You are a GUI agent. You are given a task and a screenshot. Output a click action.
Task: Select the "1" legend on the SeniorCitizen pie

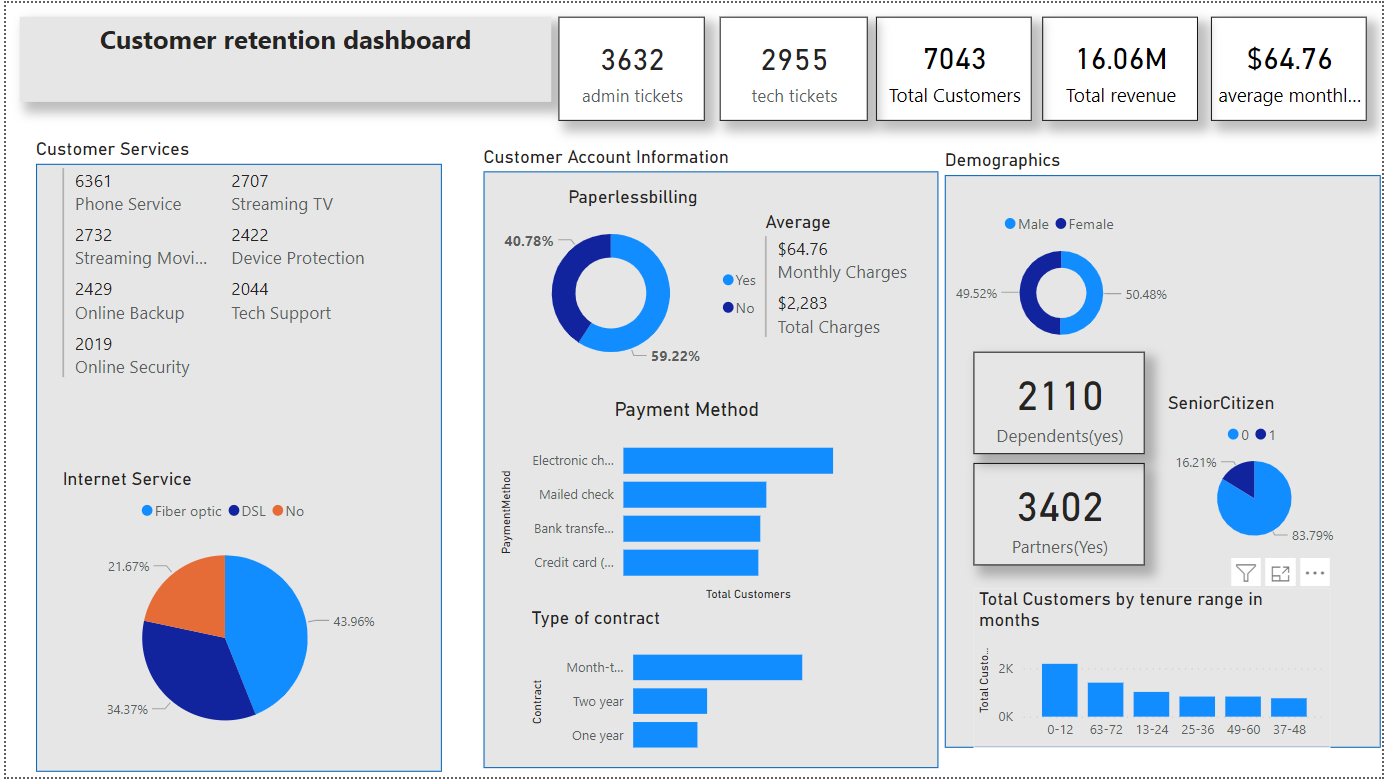click(x=1266, y=435)
